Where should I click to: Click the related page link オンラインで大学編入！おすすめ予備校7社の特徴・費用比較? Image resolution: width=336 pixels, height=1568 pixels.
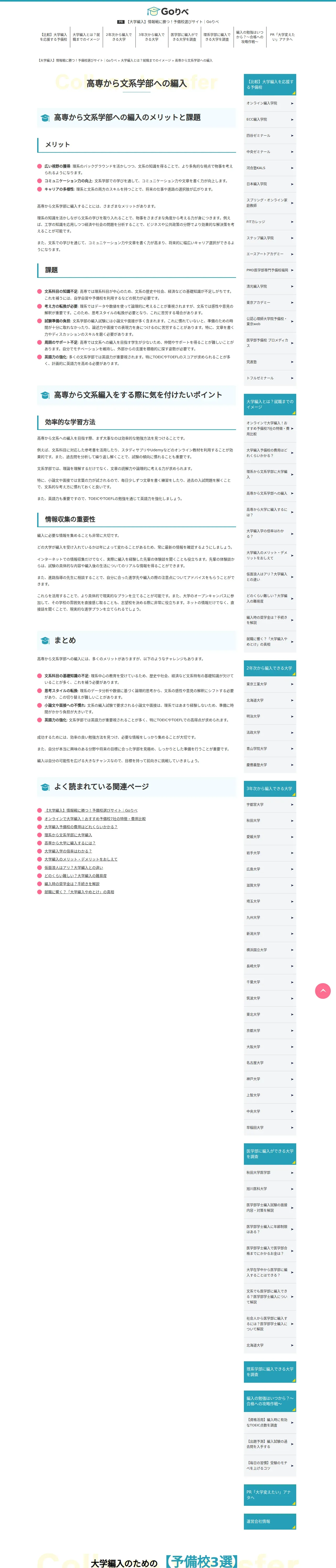95,819
